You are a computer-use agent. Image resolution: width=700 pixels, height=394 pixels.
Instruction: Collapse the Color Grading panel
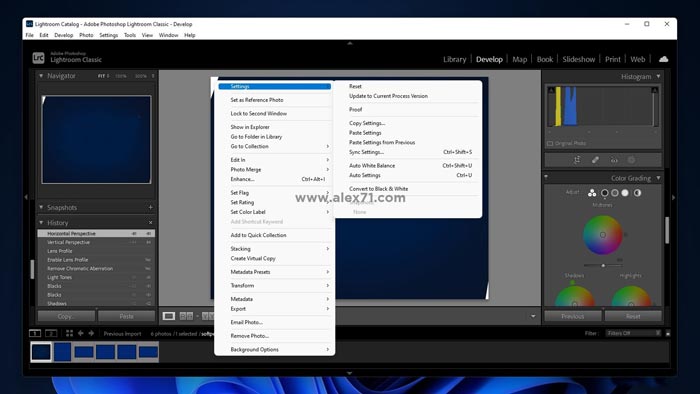(x=658, y=178)
